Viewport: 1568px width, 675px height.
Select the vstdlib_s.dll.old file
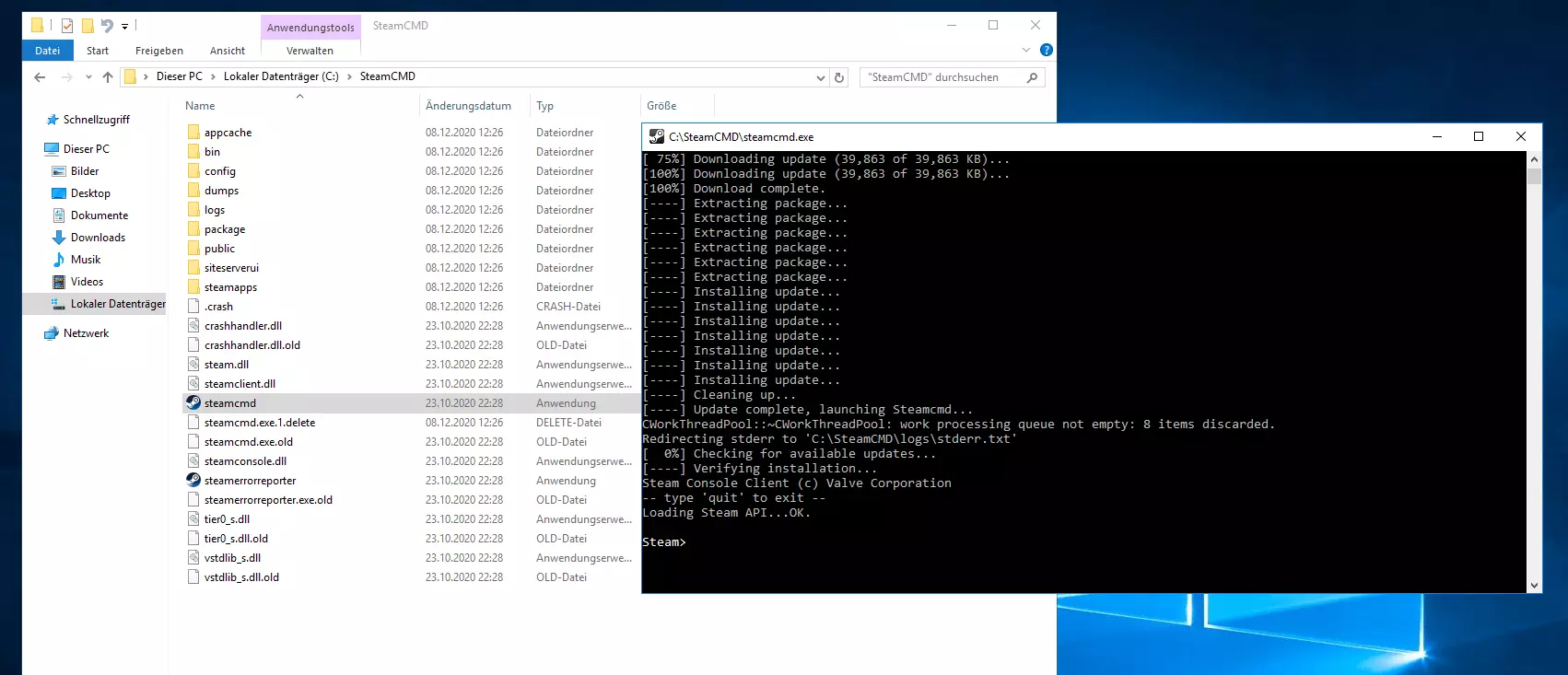tap(241, 576)
